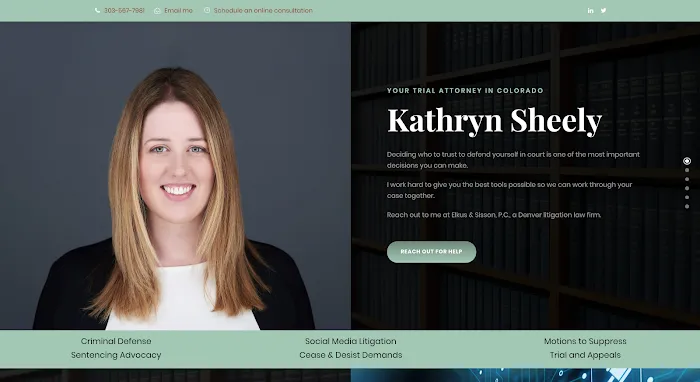Image resolution: width=700 pixels, height=382 pixels.
Task: Open Schedule an online consultation link
Action: tap(263, 10)
